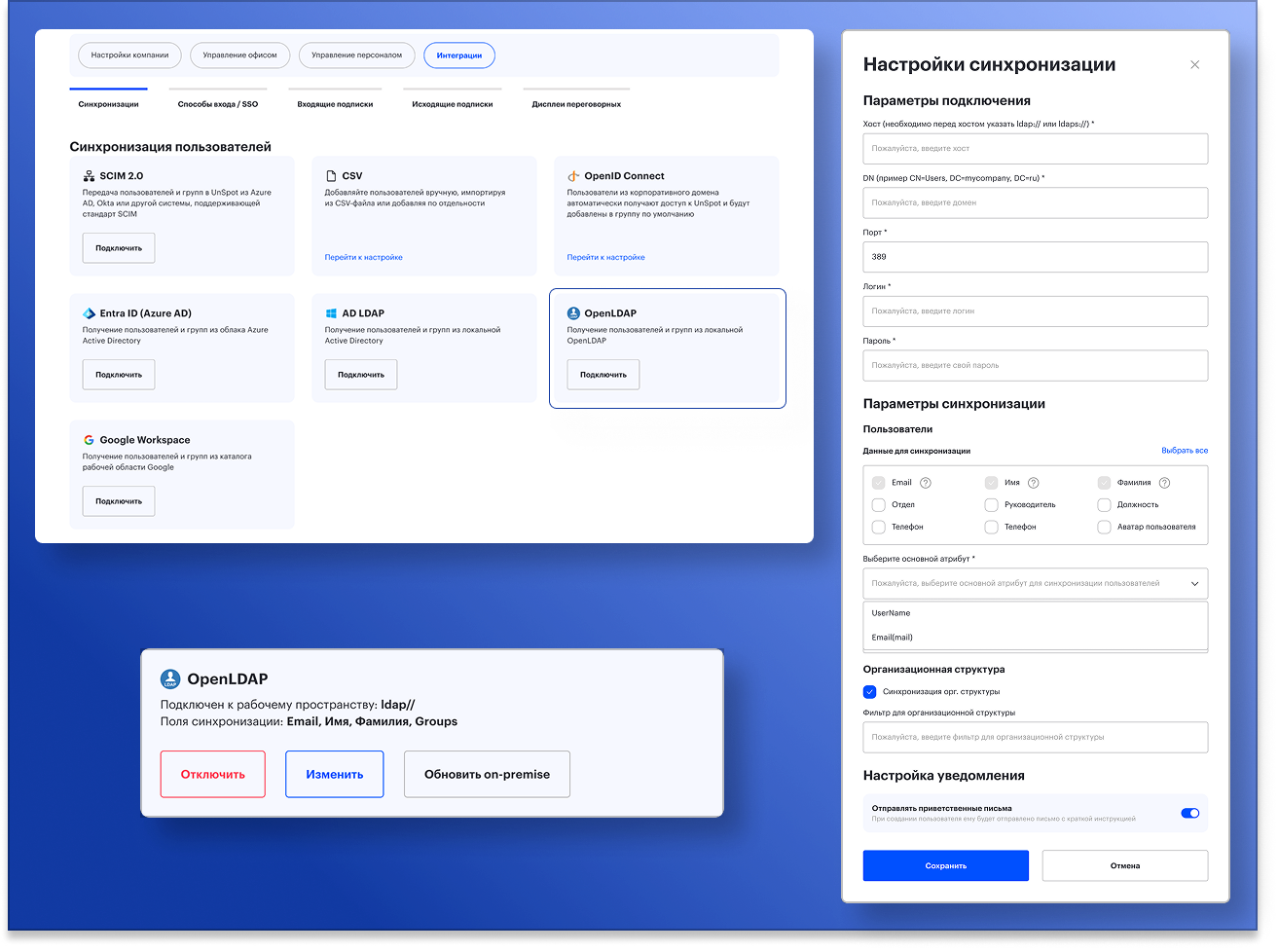Click the help icon next to Фамилия
Screen dimensions: 1279x952
(1164, 483)
